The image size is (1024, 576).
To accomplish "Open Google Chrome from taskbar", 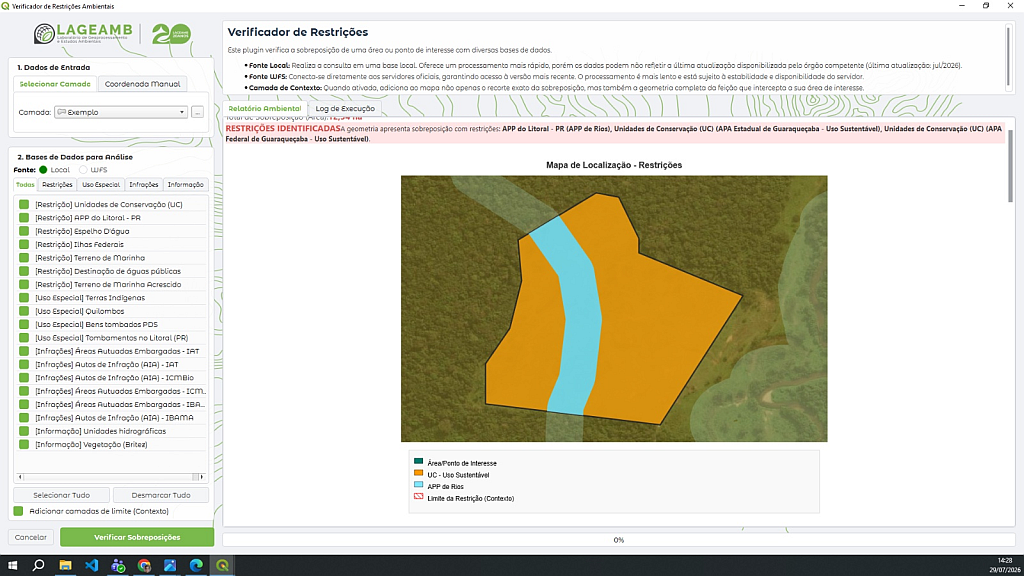I will coord(144,566).
